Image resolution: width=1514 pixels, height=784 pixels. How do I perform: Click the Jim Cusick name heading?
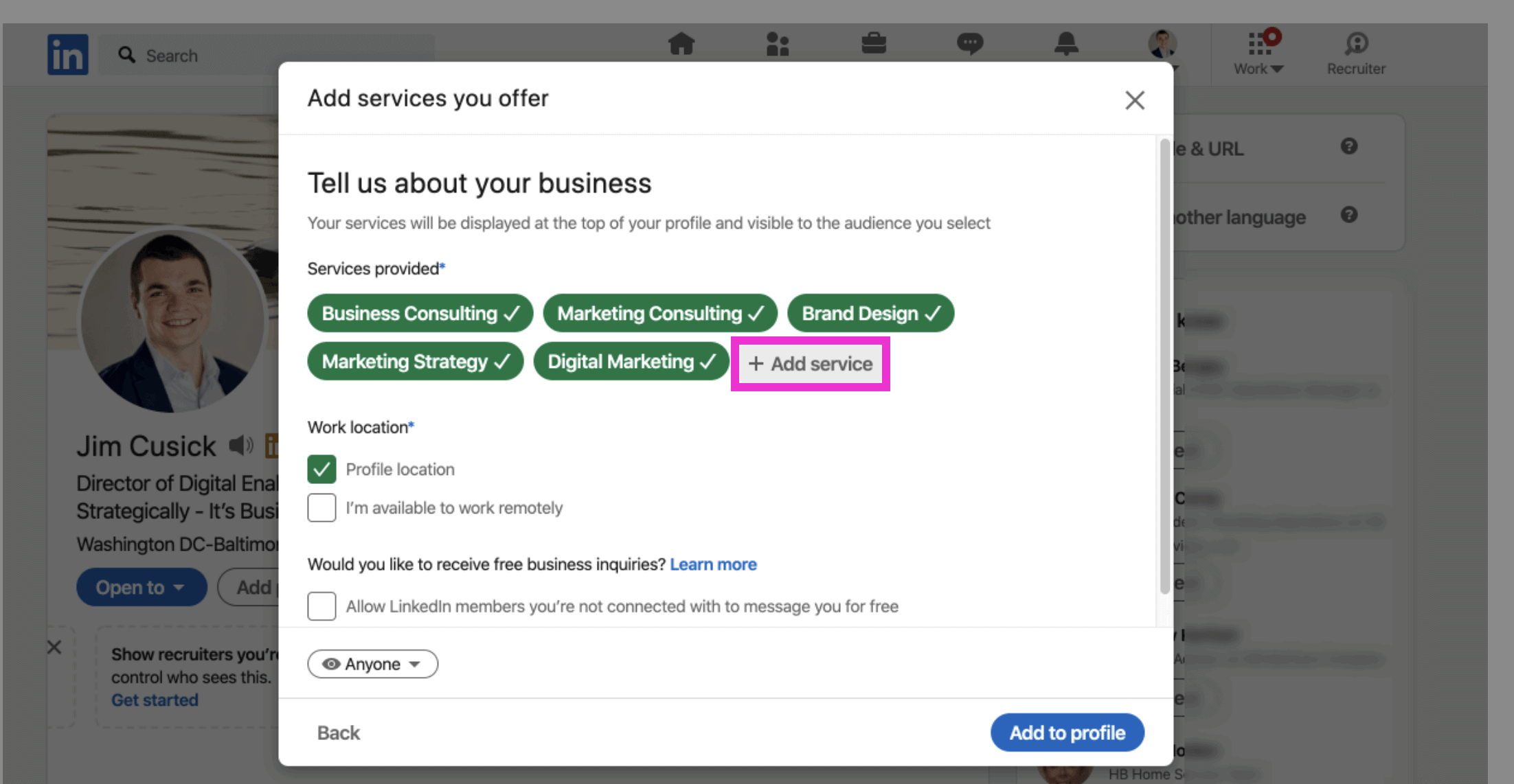pyautogui.click(x=146, y=446)
